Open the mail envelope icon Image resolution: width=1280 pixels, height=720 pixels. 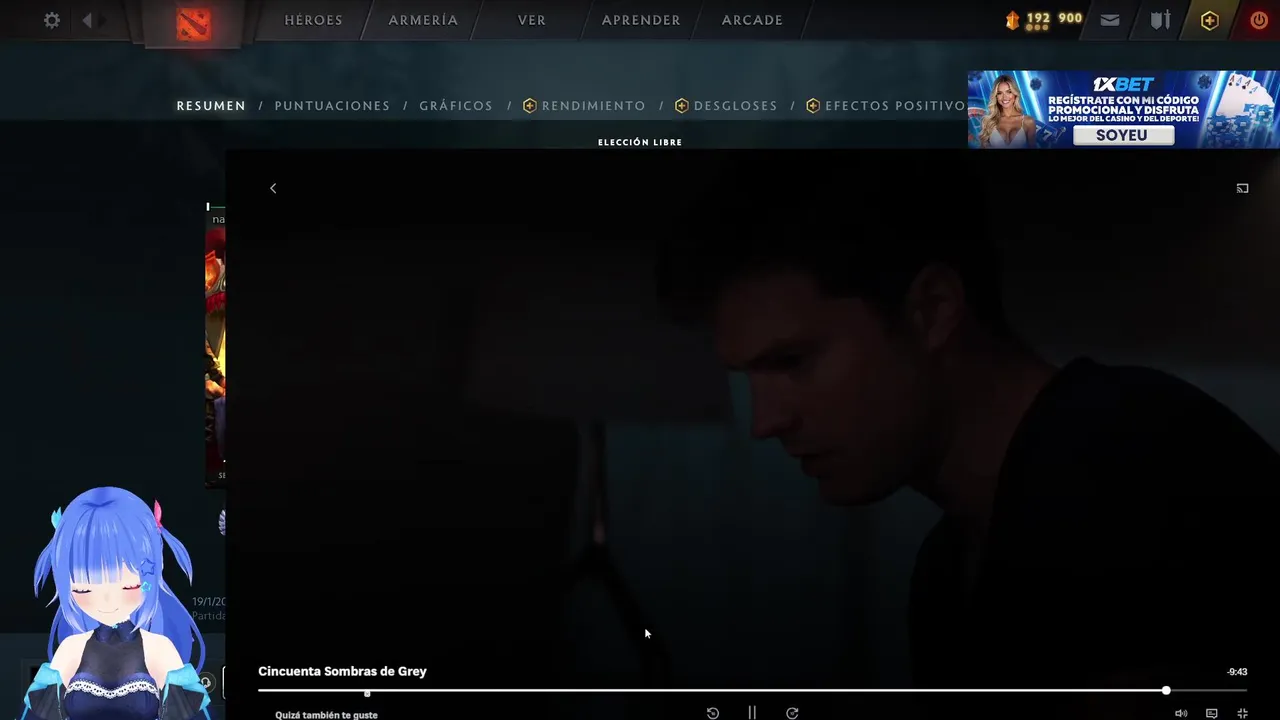1110,20
